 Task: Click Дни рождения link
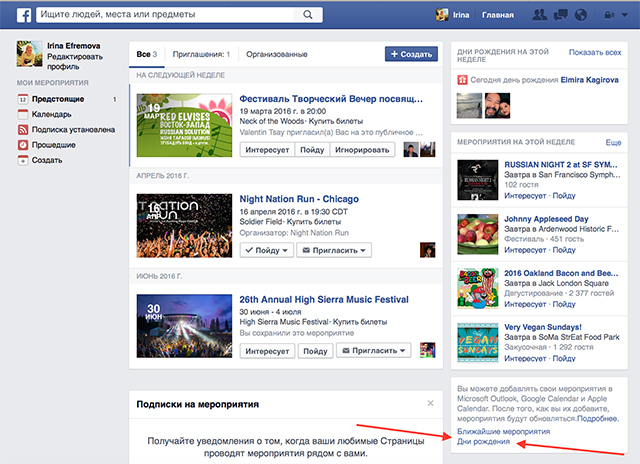click(x=483, y=442)
